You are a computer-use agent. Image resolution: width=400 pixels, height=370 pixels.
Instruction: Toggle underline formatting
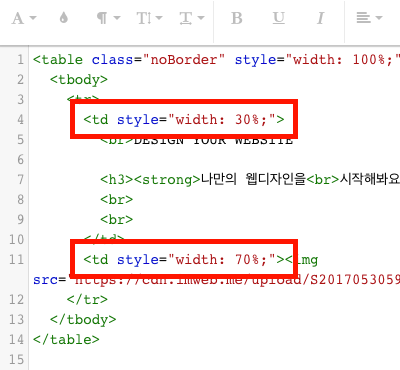(x=279, y=18)
